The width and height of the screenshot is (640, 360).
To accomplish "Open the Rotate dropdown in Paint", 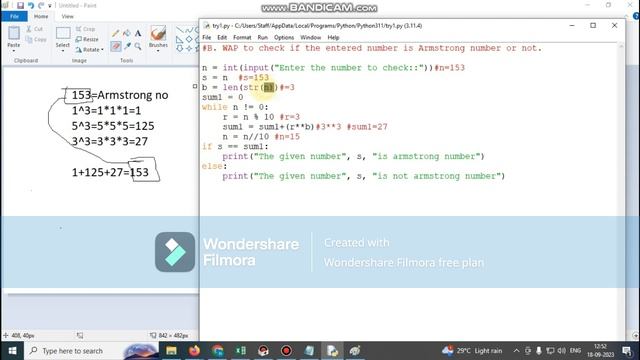I will (x=89, y=49).
